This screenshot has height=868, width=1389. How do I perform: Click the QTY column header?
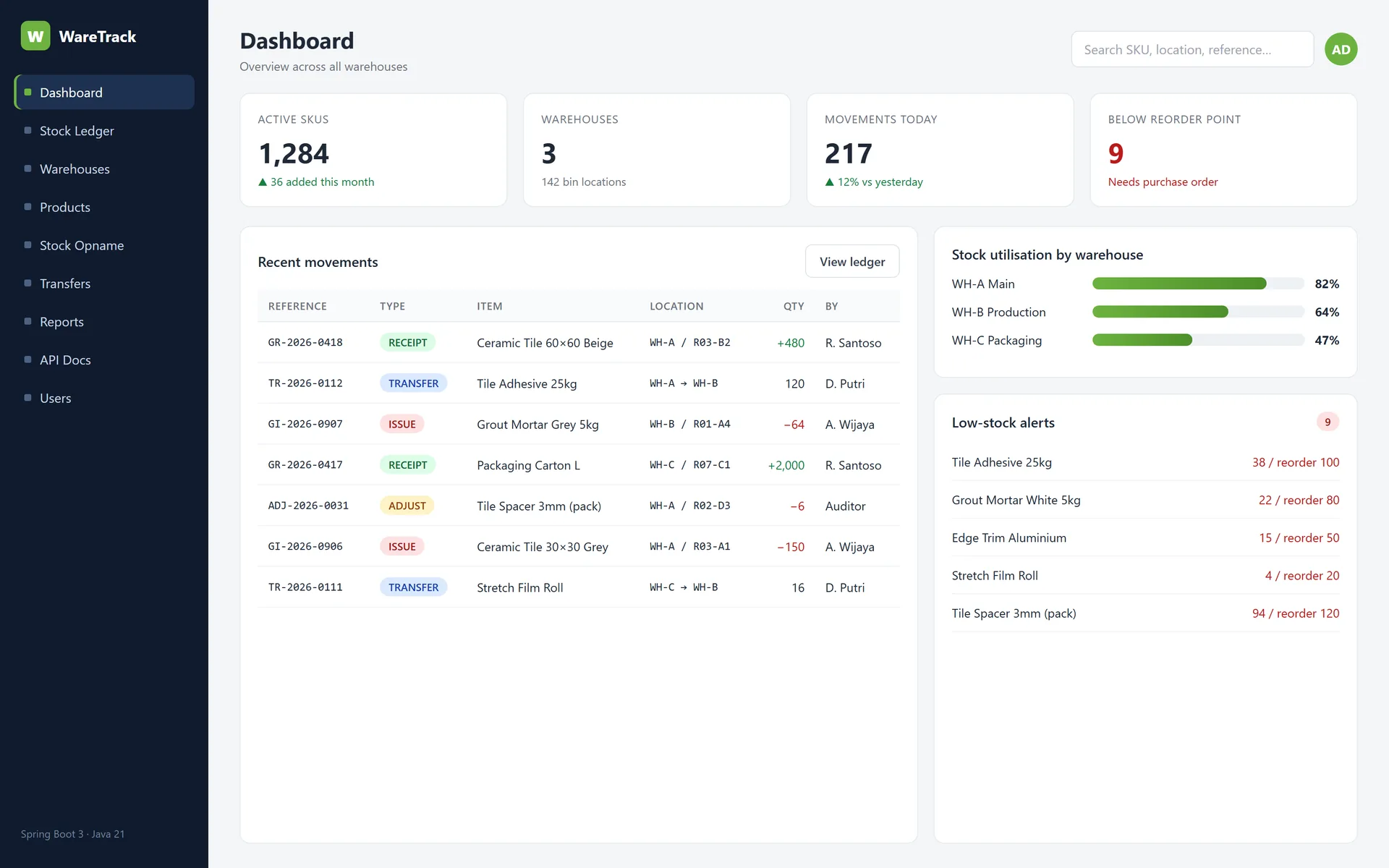[794, 306]
